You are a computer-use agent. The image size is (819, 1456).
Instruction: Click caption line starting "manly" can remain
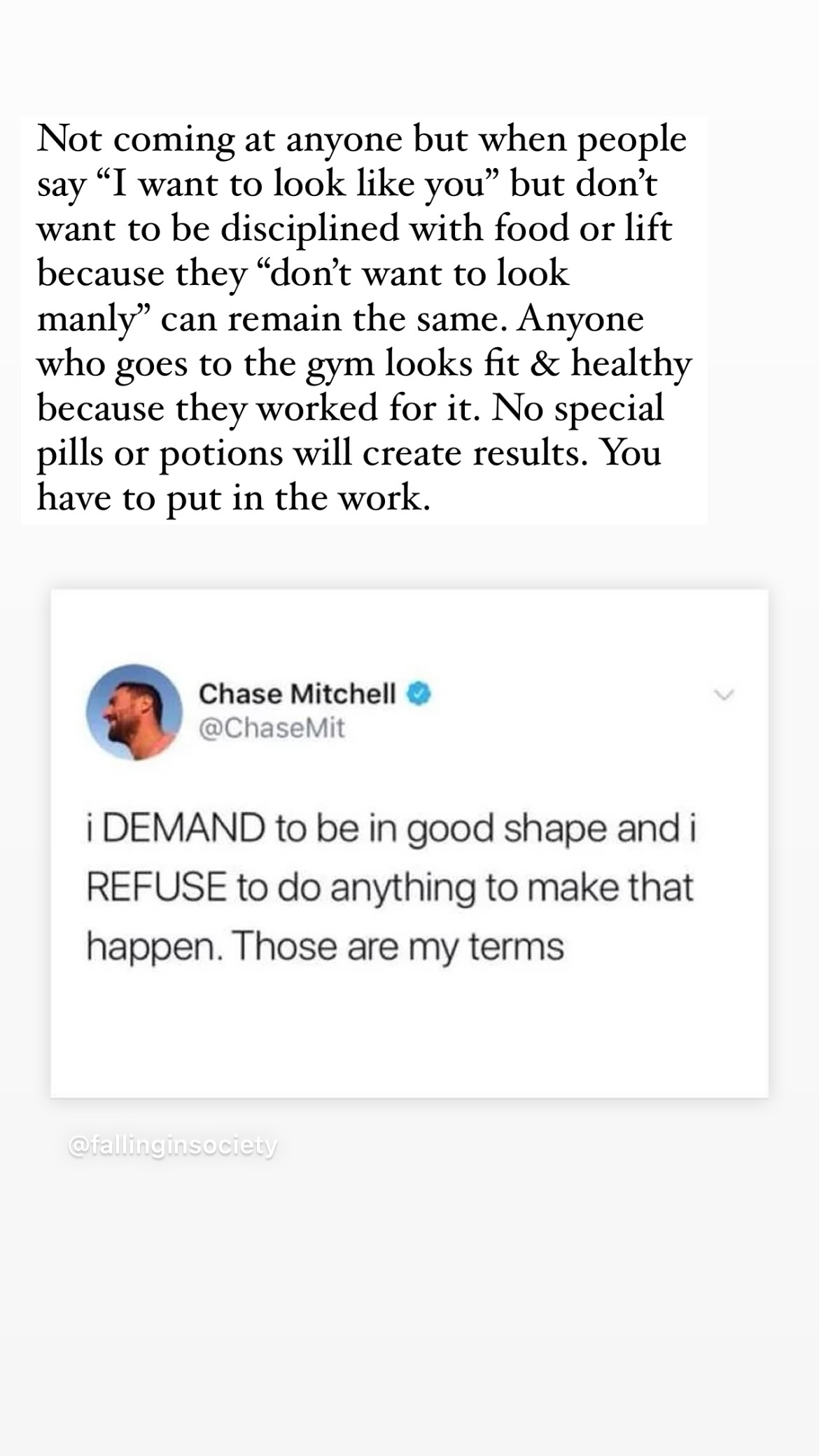pyautogui.click(x=340, y=318)
